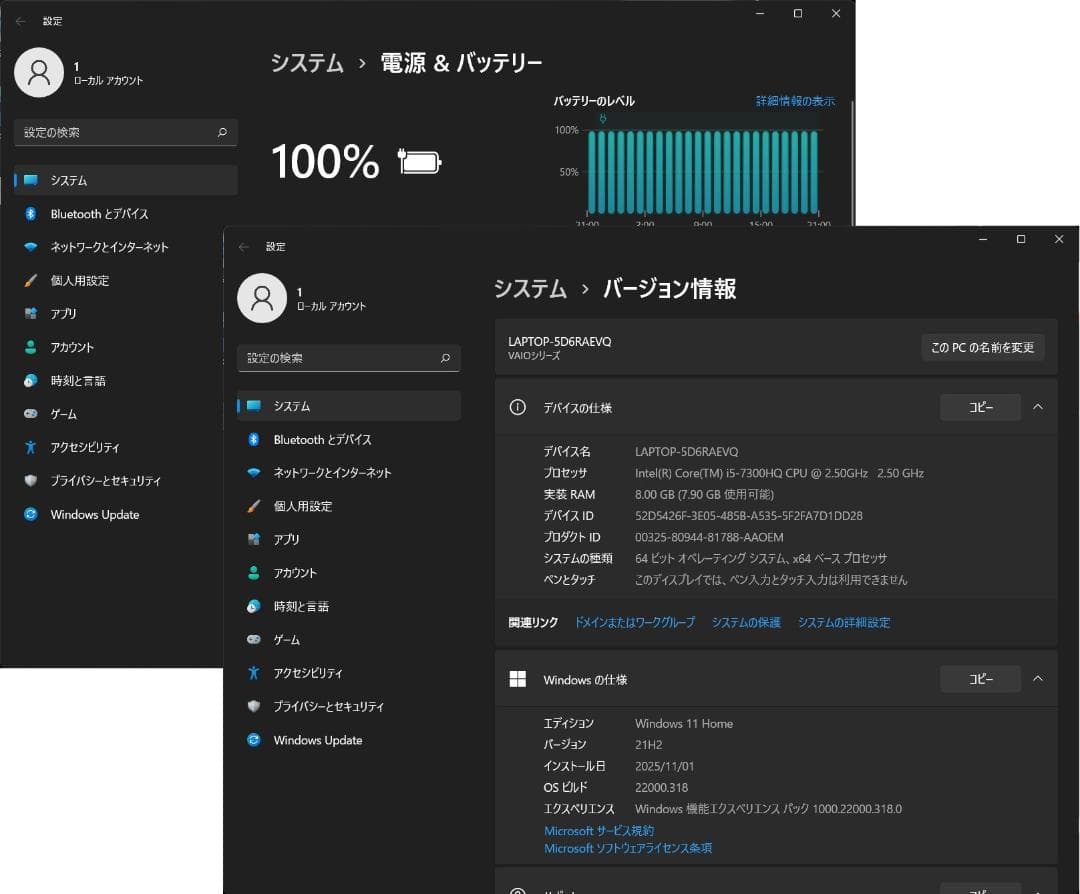Click the インストール日 value 2025/11/01

click(664, 766)
